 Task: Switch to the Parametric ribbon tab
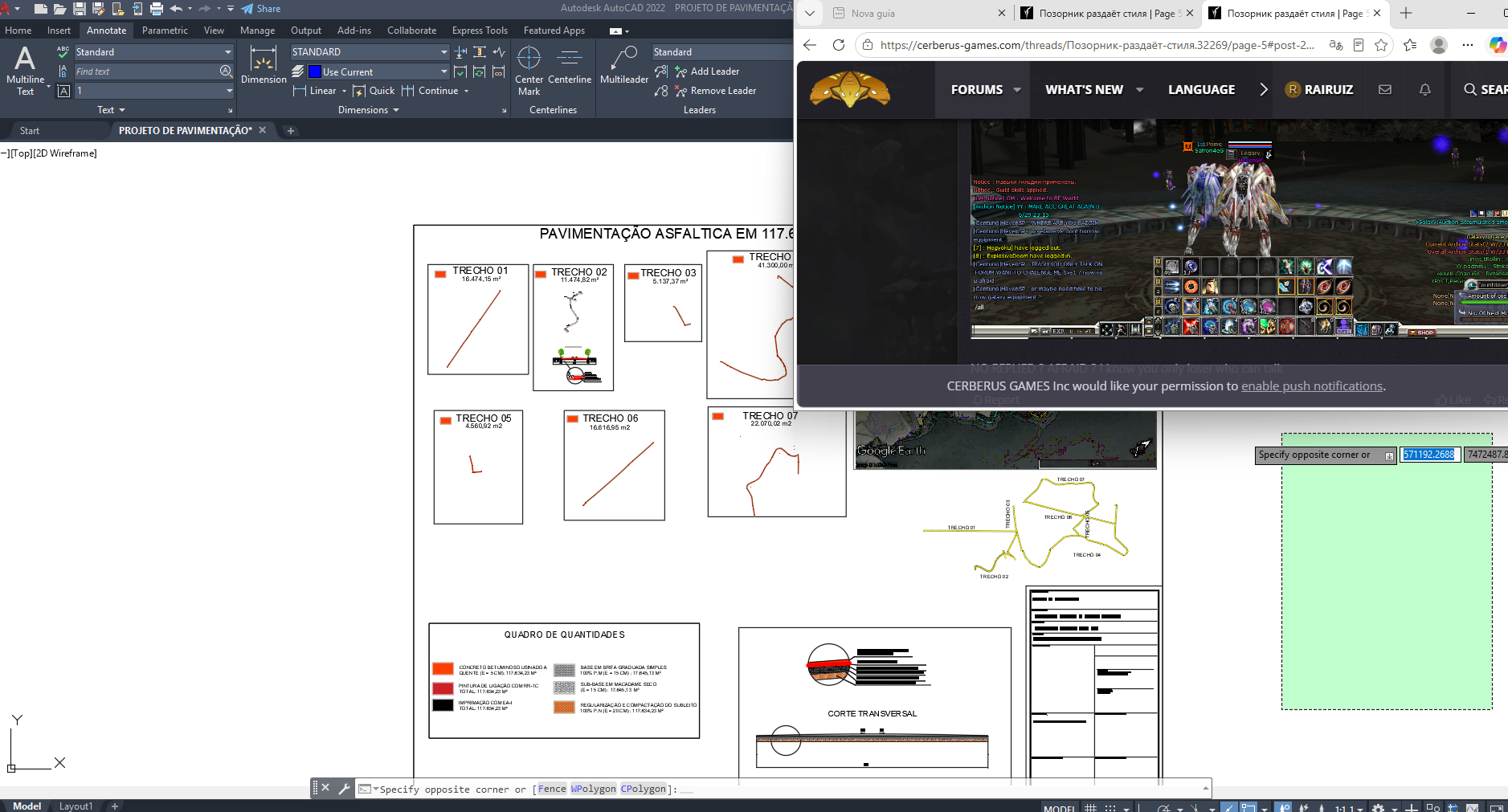coord(165,31)
